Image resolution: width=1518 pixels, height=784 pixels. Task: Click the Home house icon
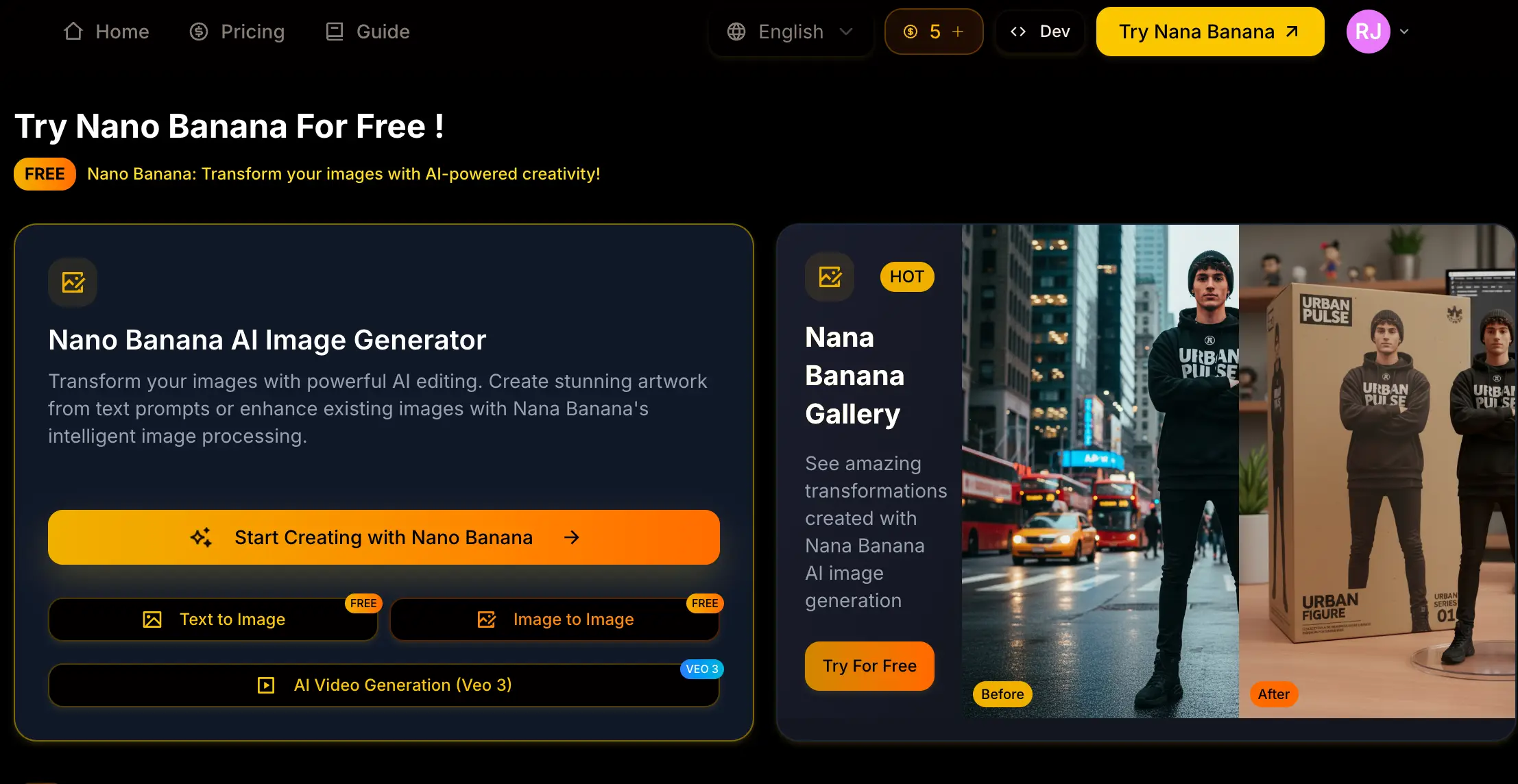click(x=73, y=32)
